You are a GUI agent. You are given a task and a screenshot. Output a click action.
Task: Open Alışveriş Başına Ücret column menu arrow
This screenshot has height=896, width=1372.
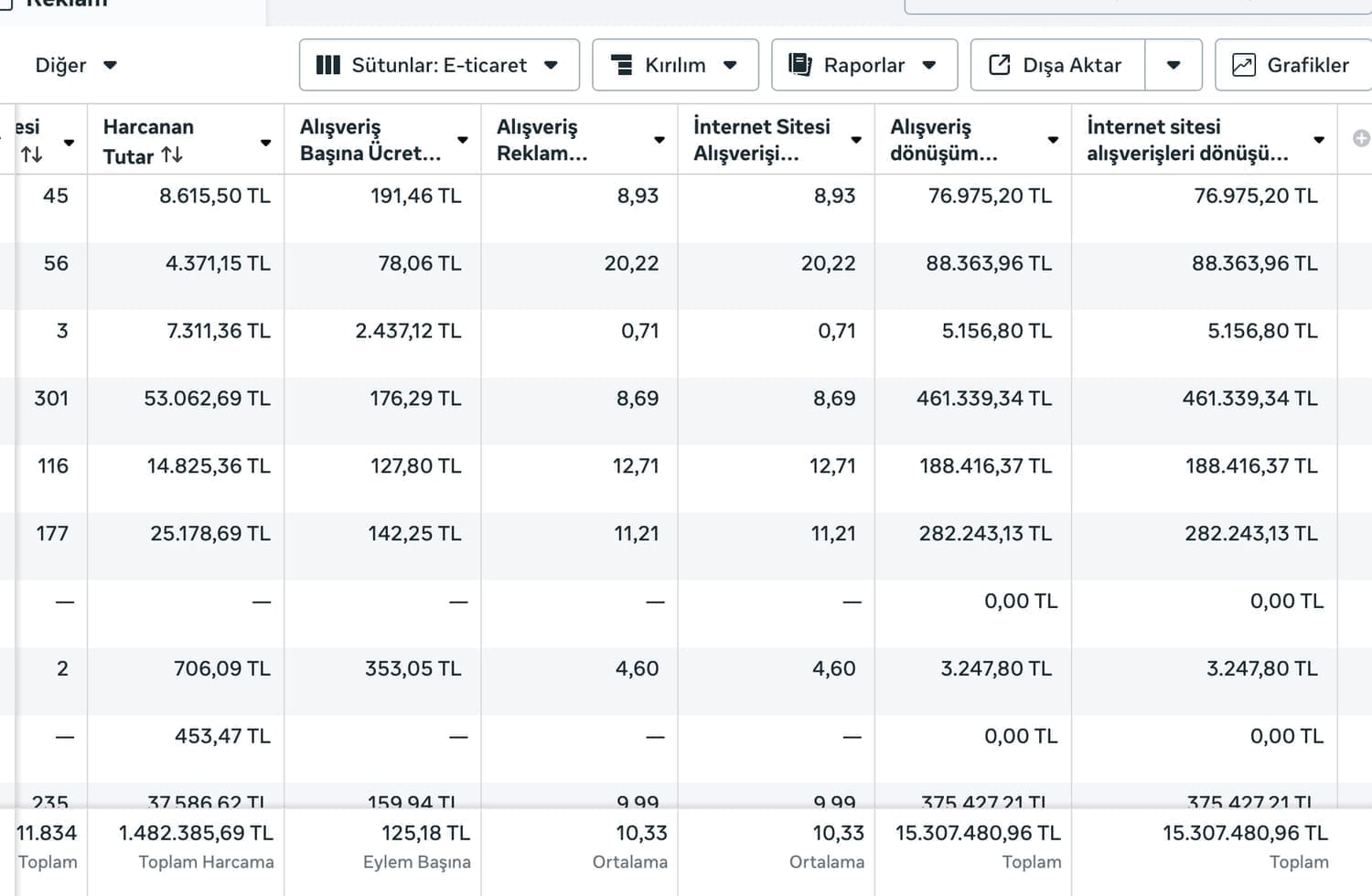(463, 140)
